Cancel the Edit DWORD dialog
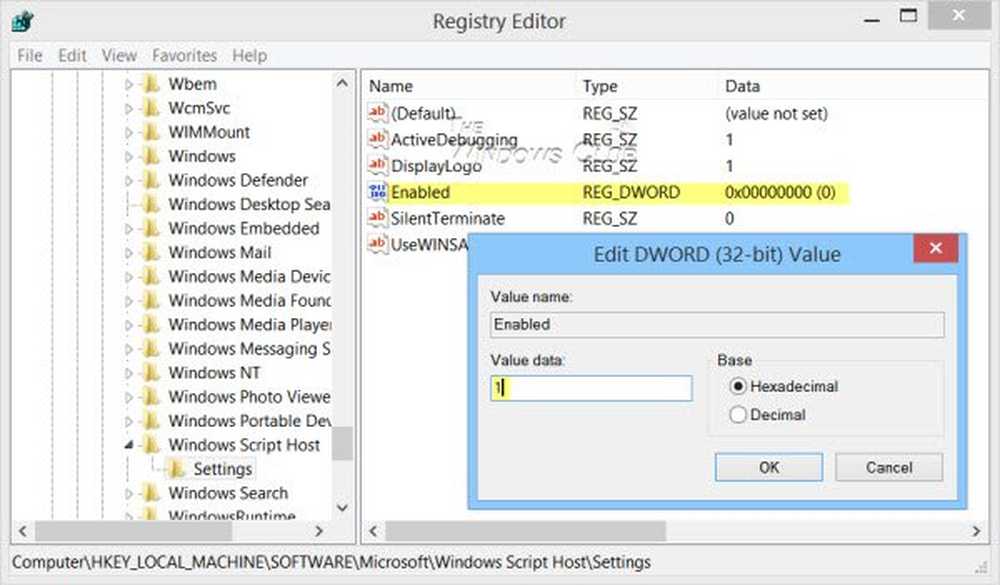Screen dimensions: 1000x585 tap(888, 467)
